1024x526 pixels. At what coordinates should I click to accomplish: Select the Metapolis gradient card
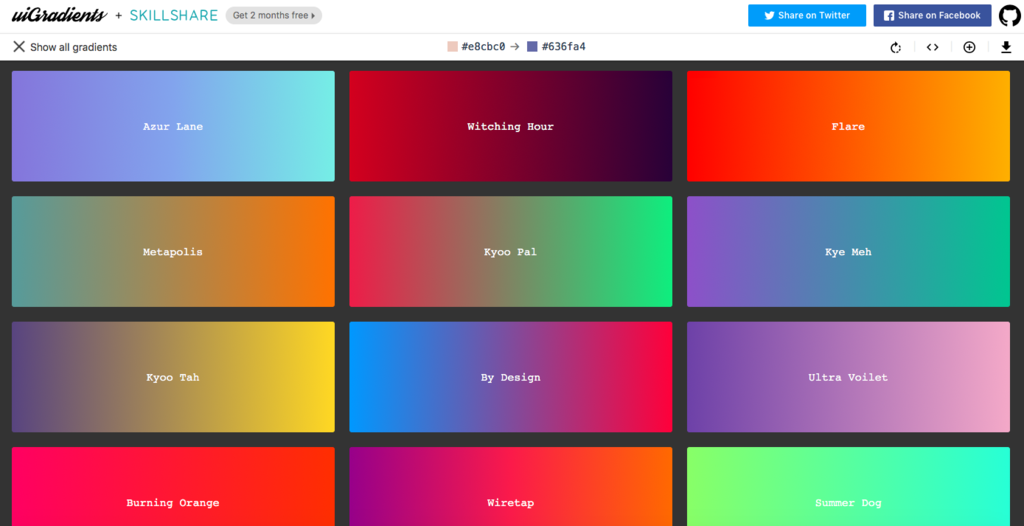tap(173, 252)
